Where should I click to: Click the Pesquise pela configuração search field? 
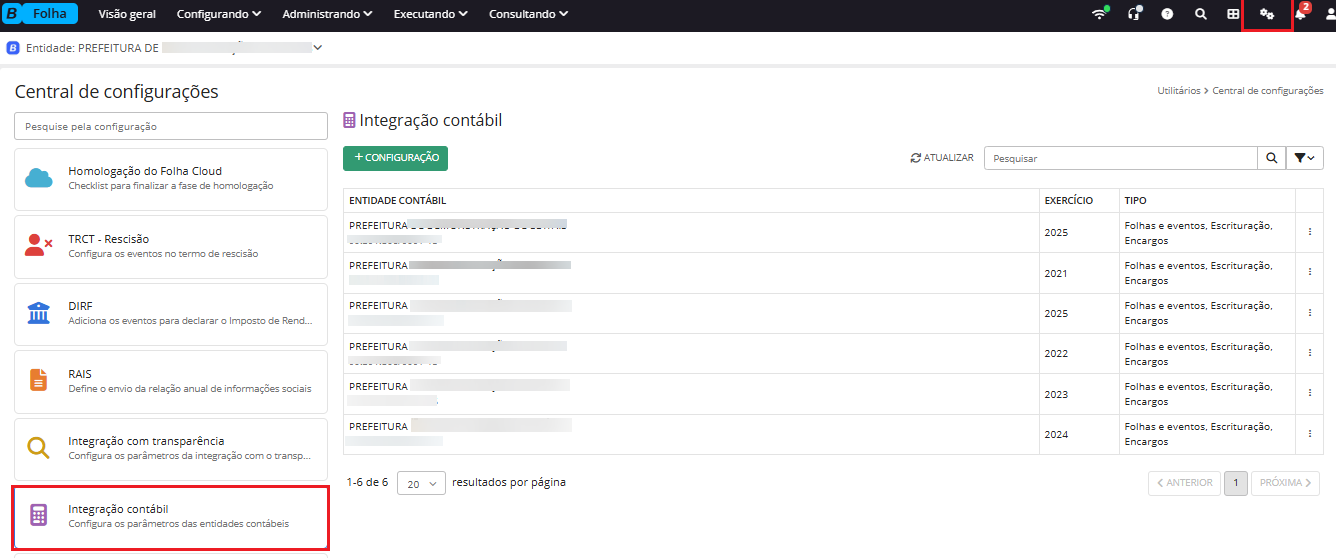[x=171, y=126]
